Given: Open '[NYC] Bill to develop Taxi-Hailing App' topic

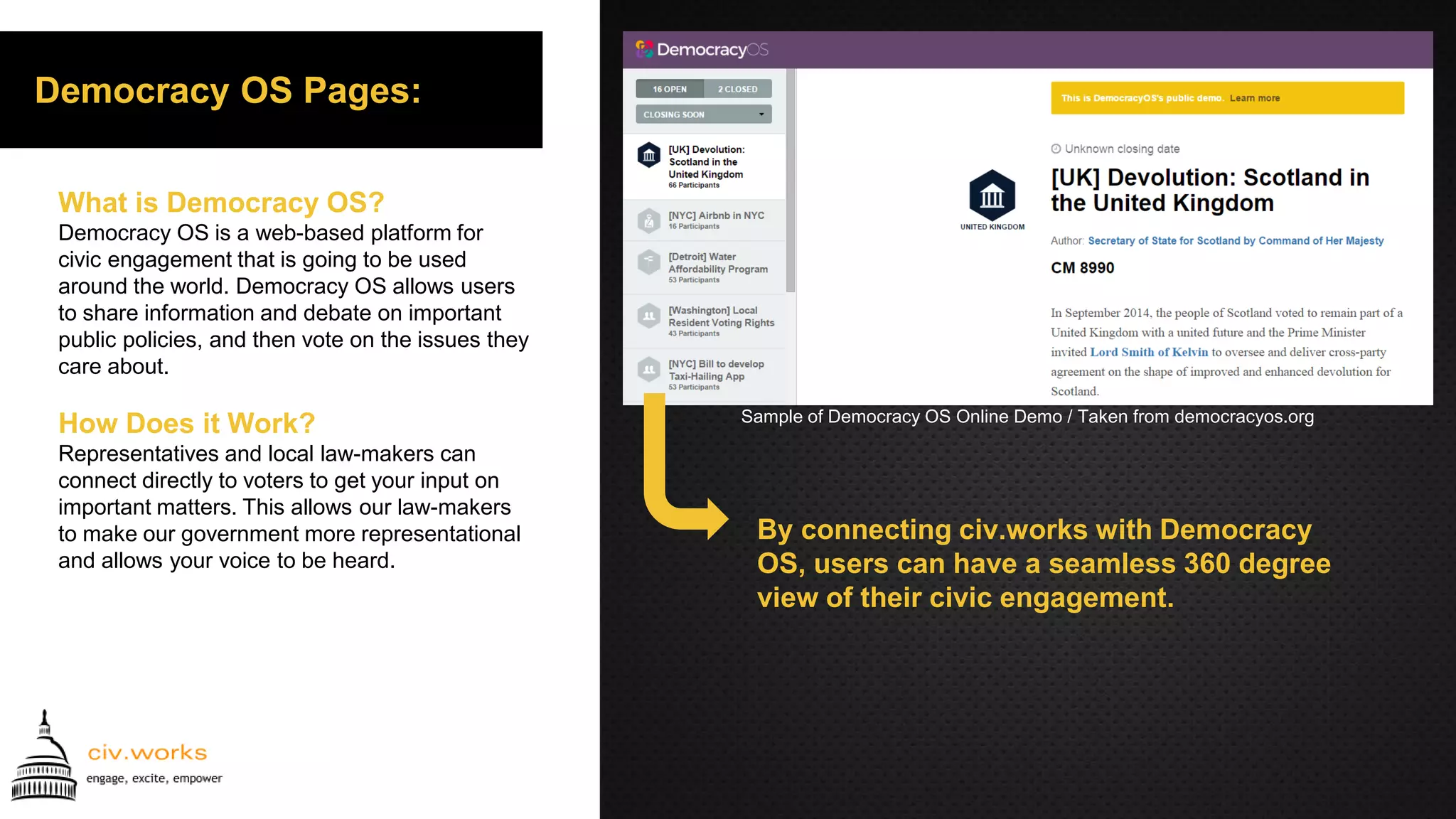Looking at the screenshot, I should (705, 375).
